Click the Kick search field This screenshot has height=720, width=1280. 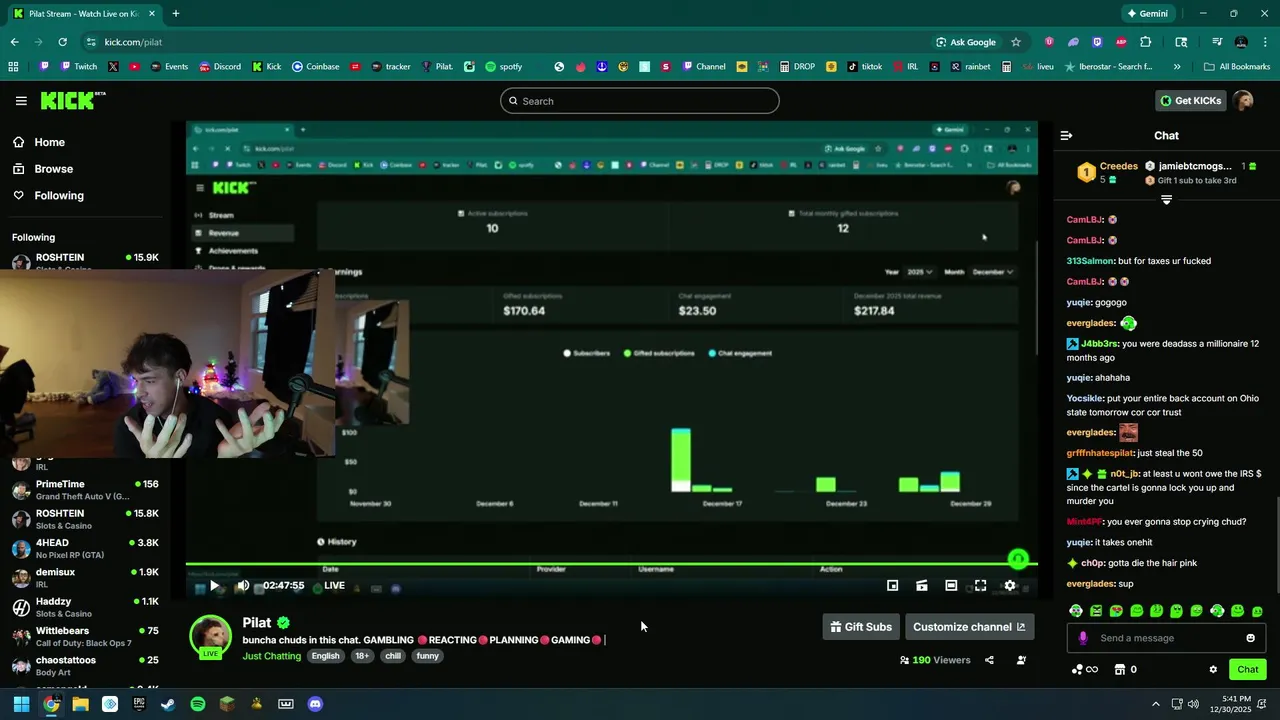(x=640, y=101)
